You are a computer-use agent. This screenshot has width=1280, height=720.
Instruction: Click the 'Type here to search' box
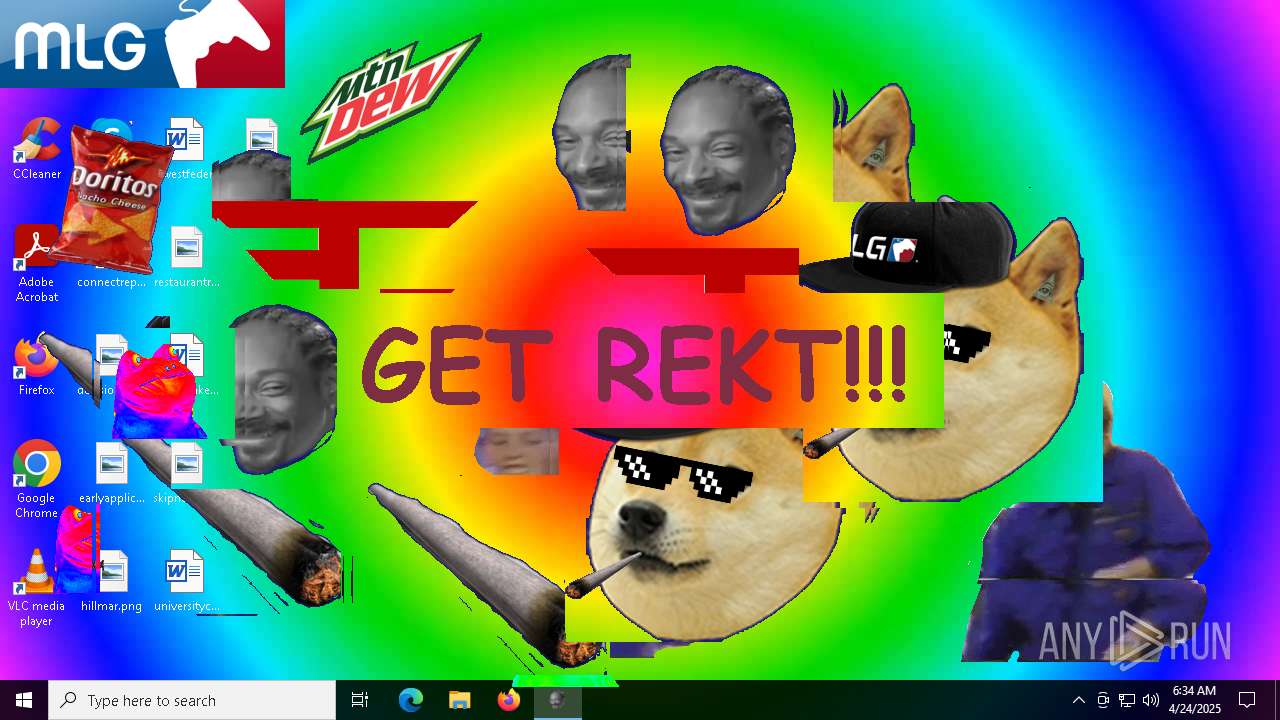point(192,700)
